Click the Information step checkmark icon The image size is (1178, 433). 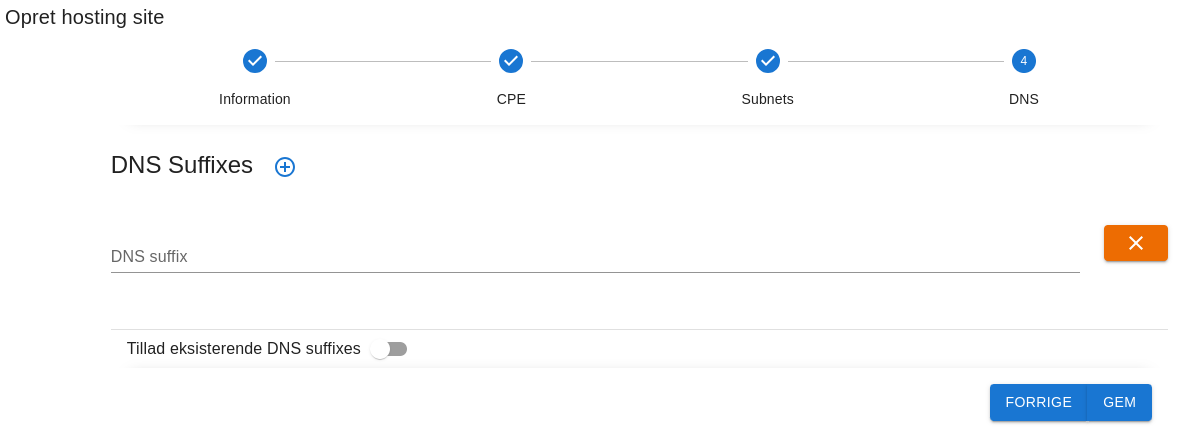click(x=255, y=61)
